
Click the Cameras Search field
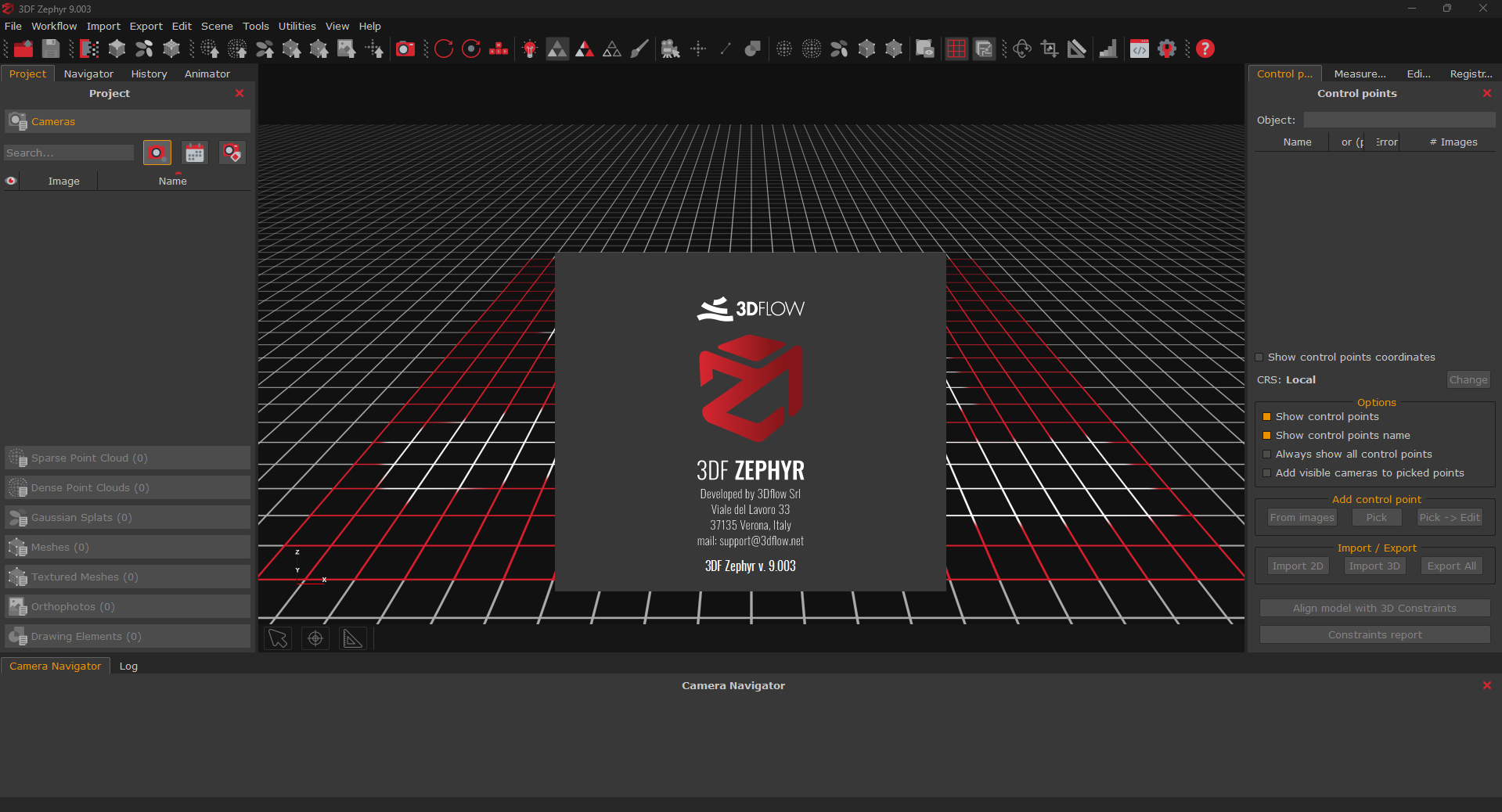[69, 153]
